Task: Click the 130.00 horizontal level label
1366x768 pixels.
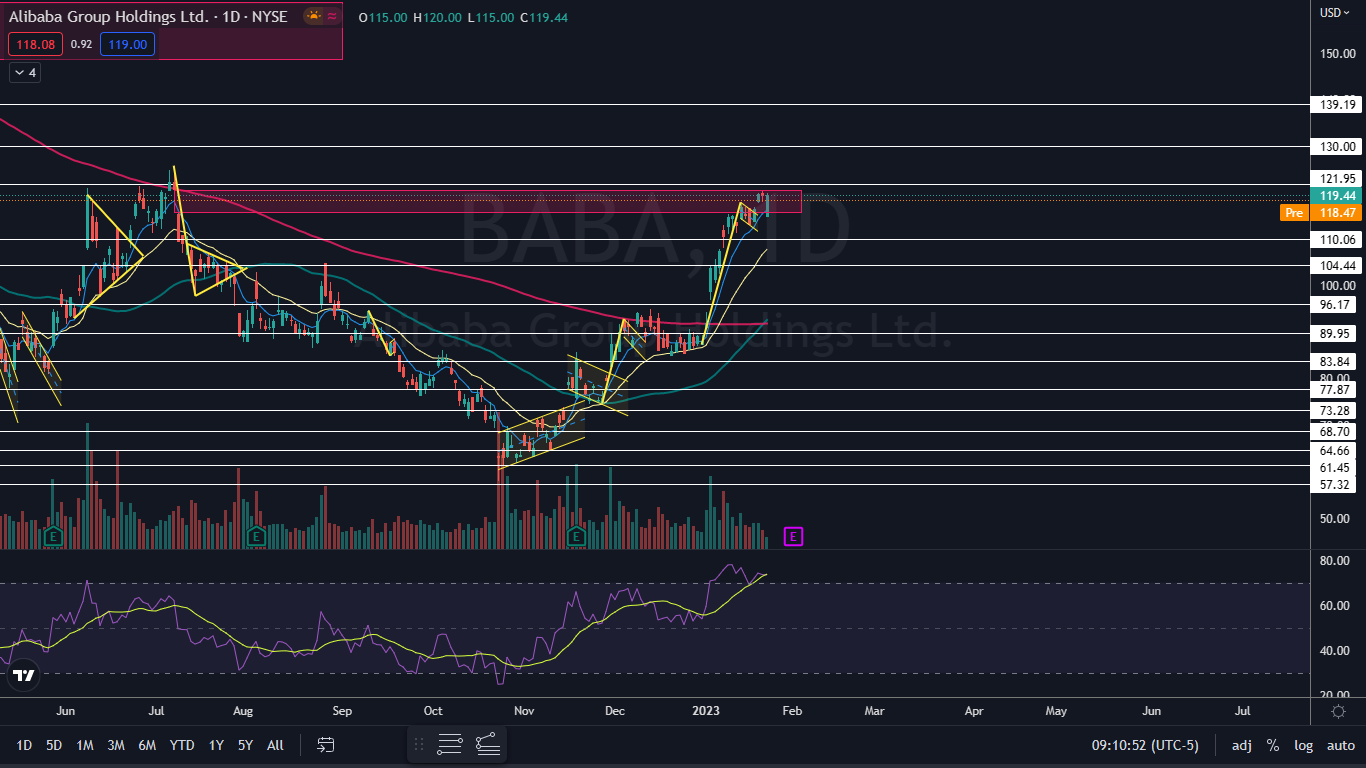Action: [1336, 146]
